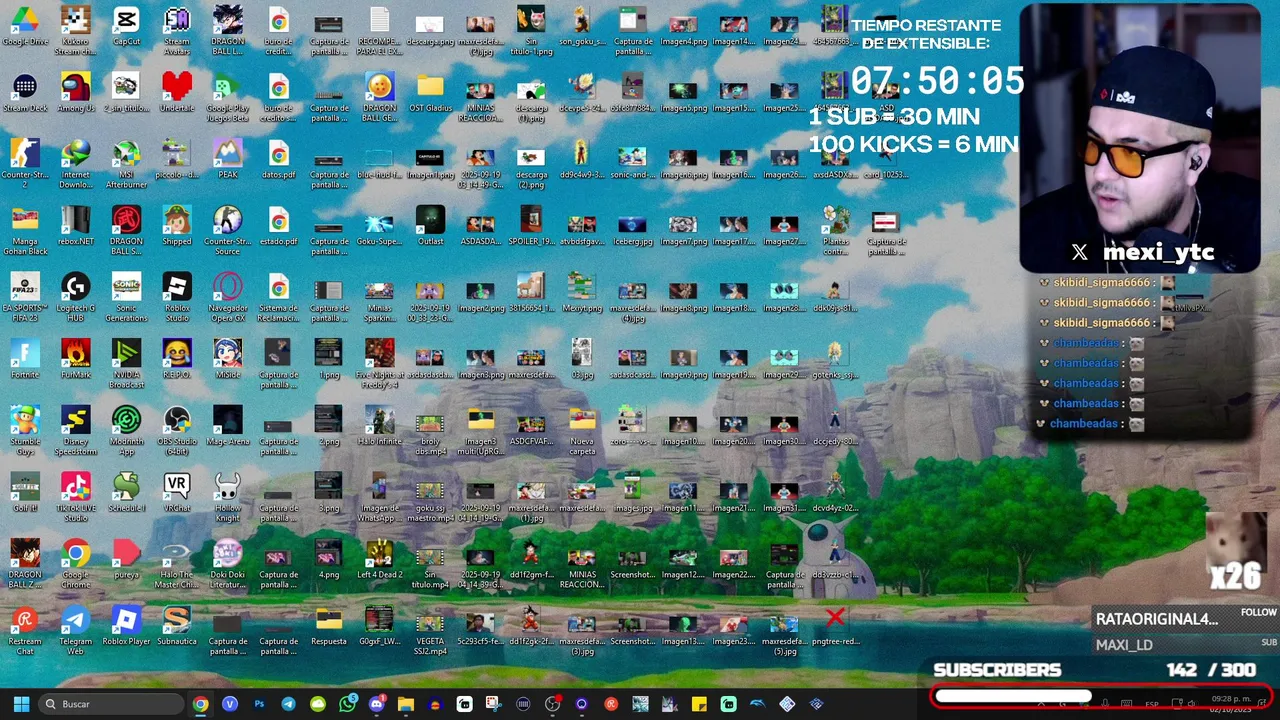Screen dimensions: 1280x720
Task: Open FurMark benchmark shortcut
Action: click(76, 360)
